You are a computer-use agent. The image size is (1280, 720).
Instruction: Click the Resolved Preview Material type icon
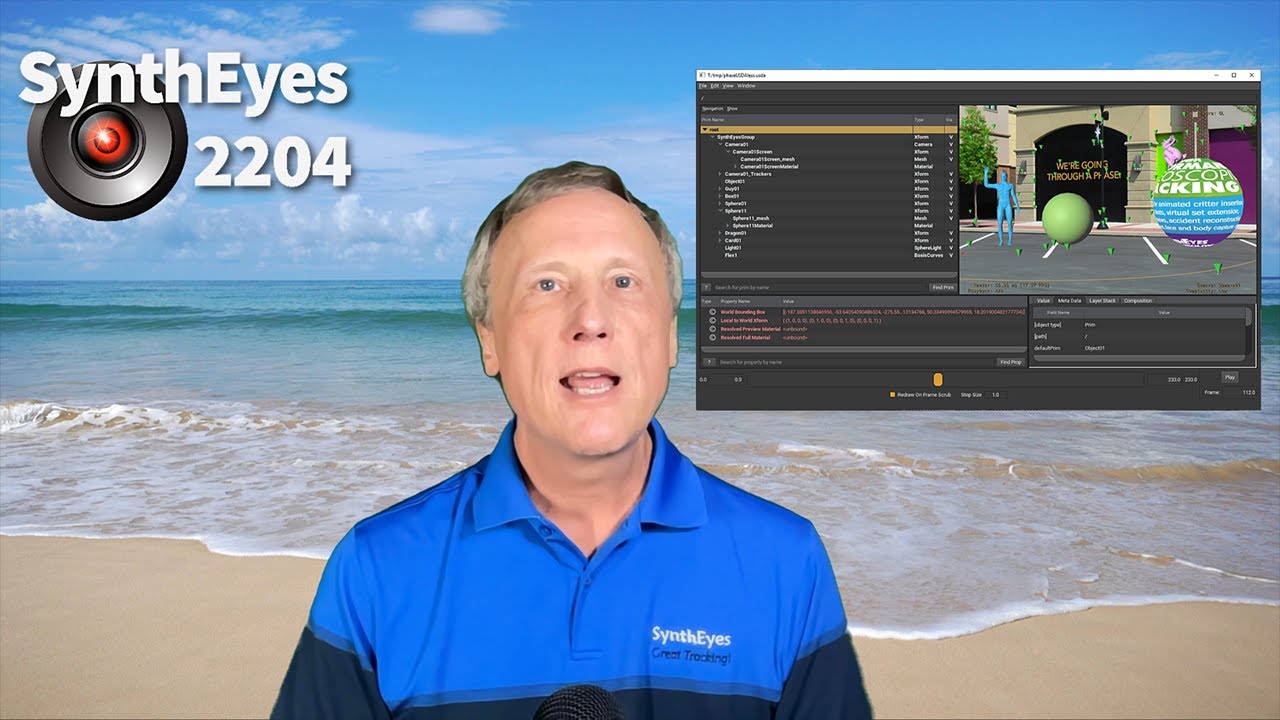click(713, 329)
